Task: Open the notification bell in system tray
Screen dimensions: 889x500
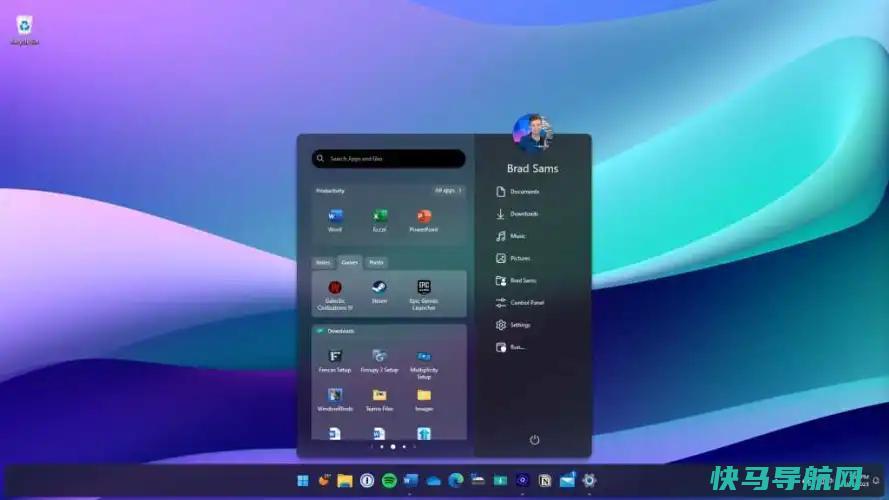Action: point(876,481)
